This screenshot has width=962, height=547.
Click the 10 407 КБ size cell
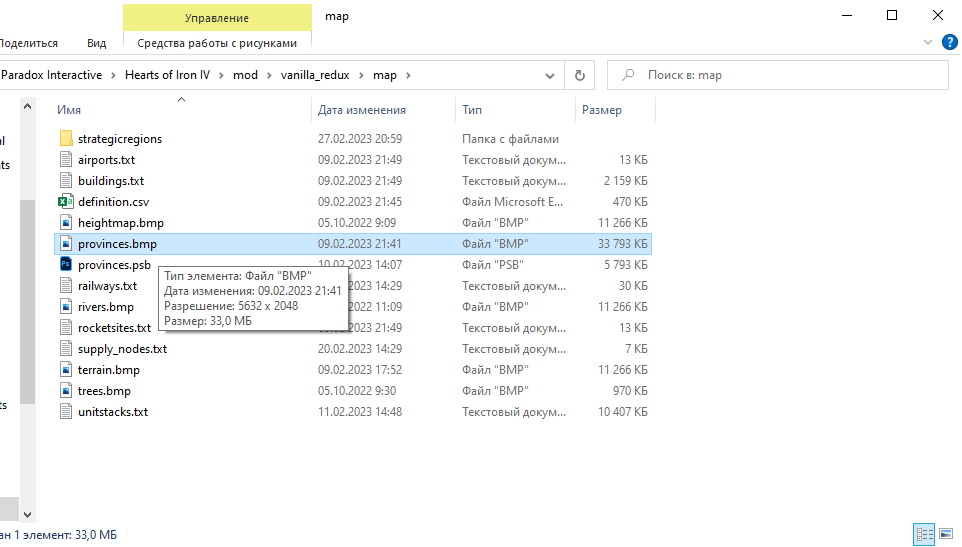(x=623, y=411)
